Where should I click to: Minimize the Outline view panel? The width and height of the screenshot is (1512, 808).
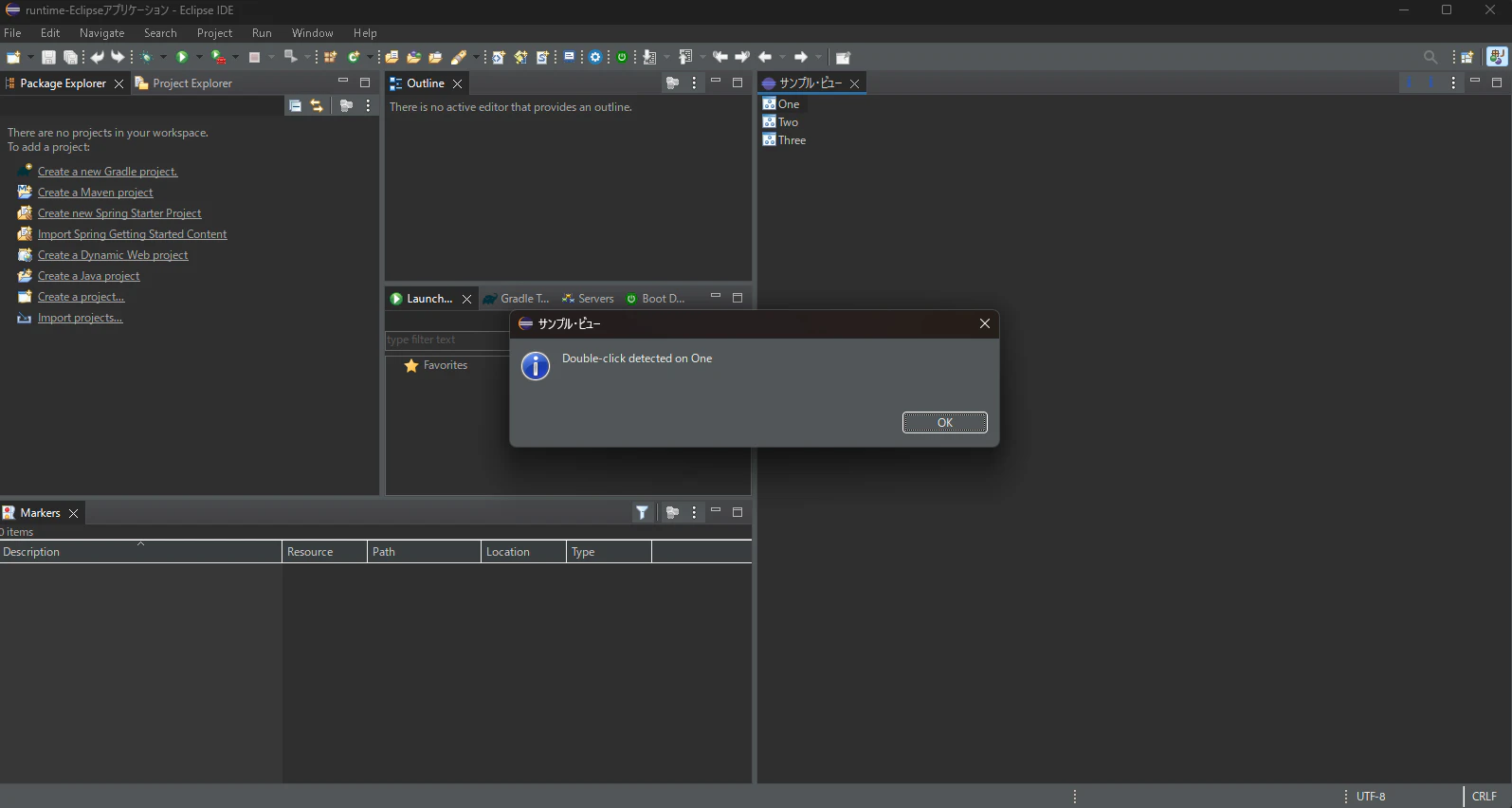coord(716,82)
